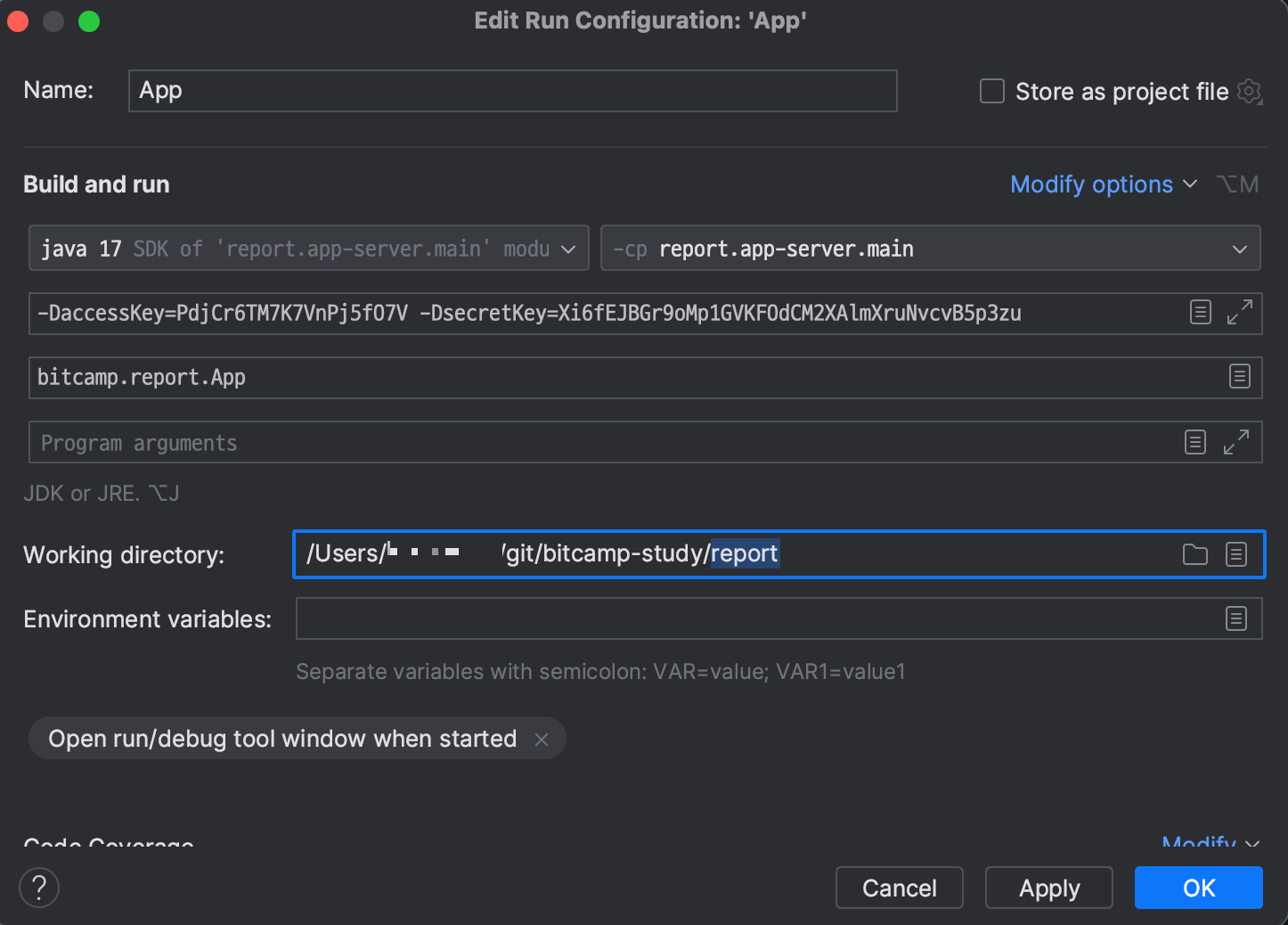This screenshot has height=925, width=1288.
Task: Expand the VM options field icon
Action: pos(1239,312)
